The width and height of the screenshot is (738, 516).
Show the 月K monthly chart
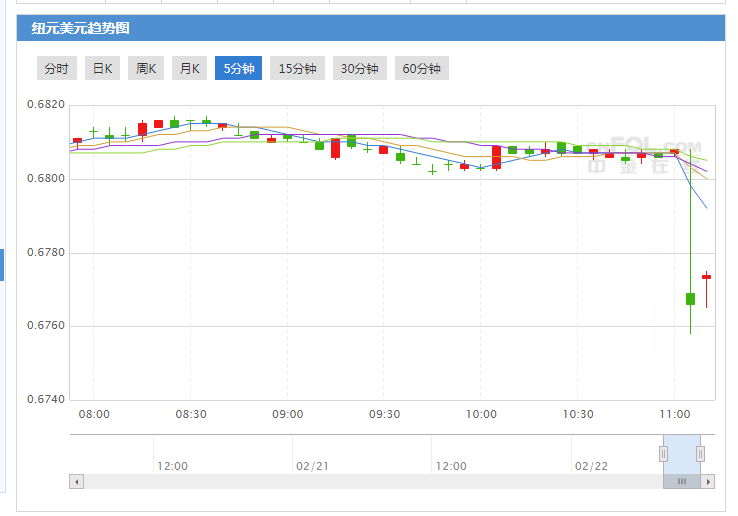tap(190, 69)
